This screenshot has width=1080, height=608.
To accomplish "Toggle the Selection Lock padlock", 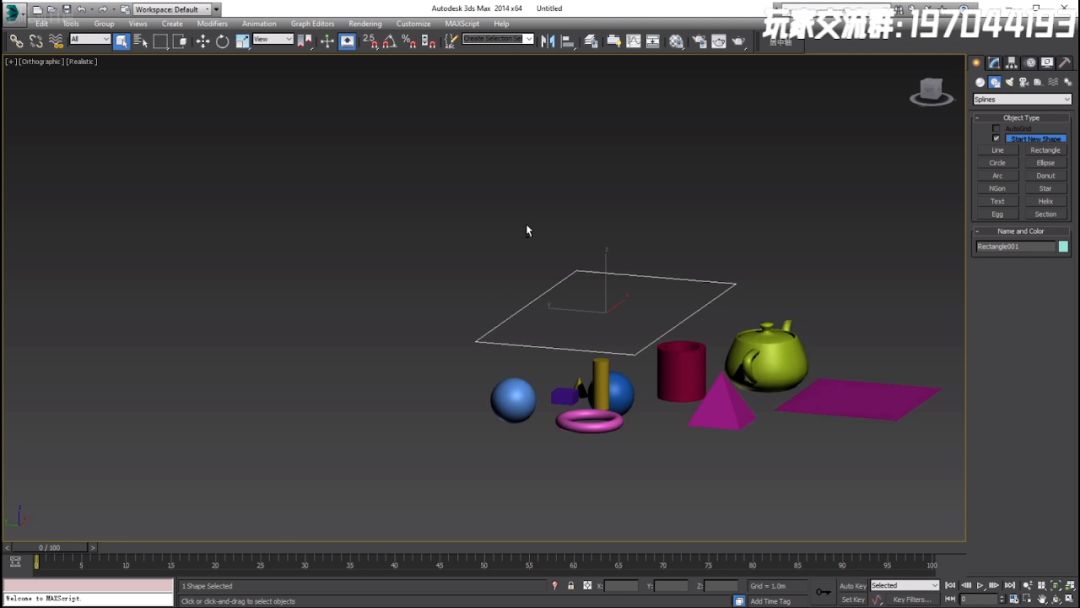I will 571,586.
